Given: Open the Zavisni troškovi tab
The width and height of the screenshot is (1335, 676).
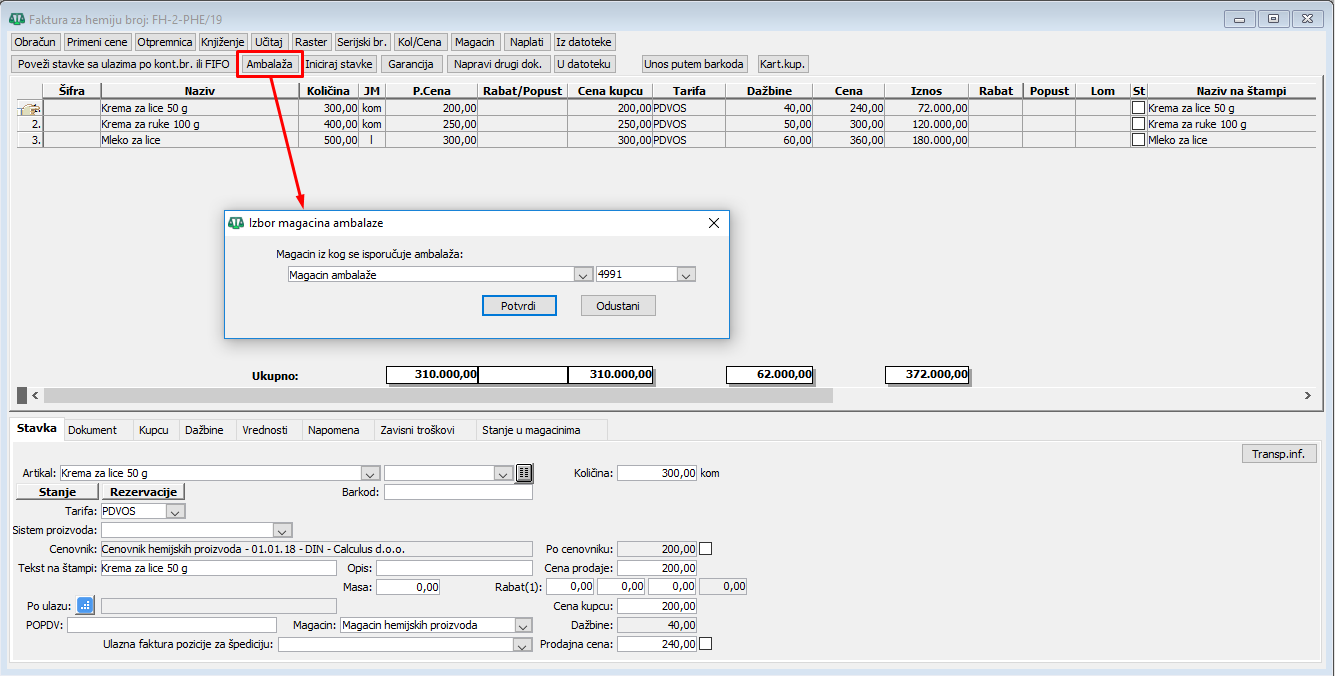Looking at the screenshot, I should coord(417,430).
